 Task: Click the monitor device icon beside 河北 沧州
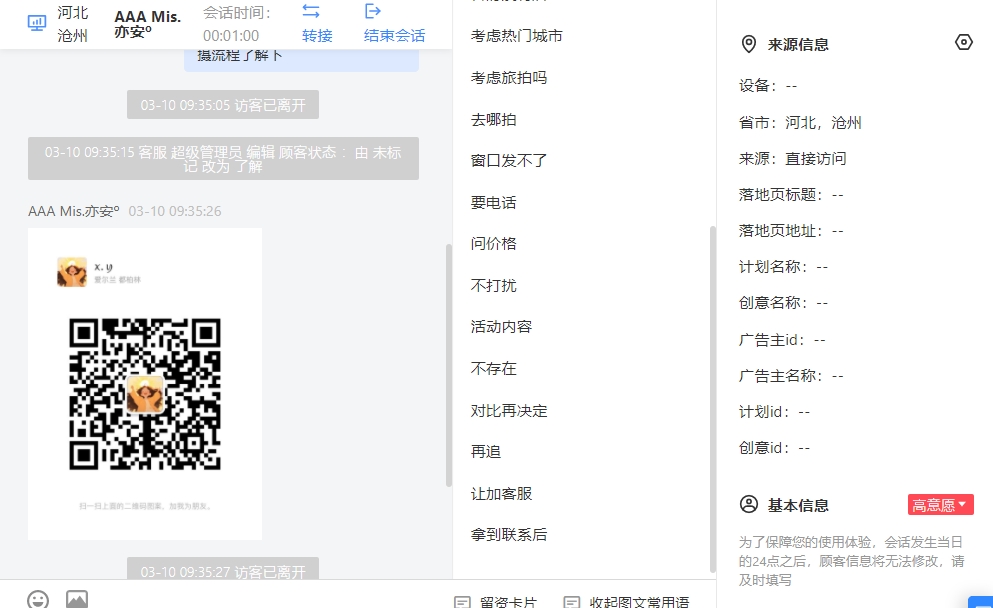pos(37,23)
